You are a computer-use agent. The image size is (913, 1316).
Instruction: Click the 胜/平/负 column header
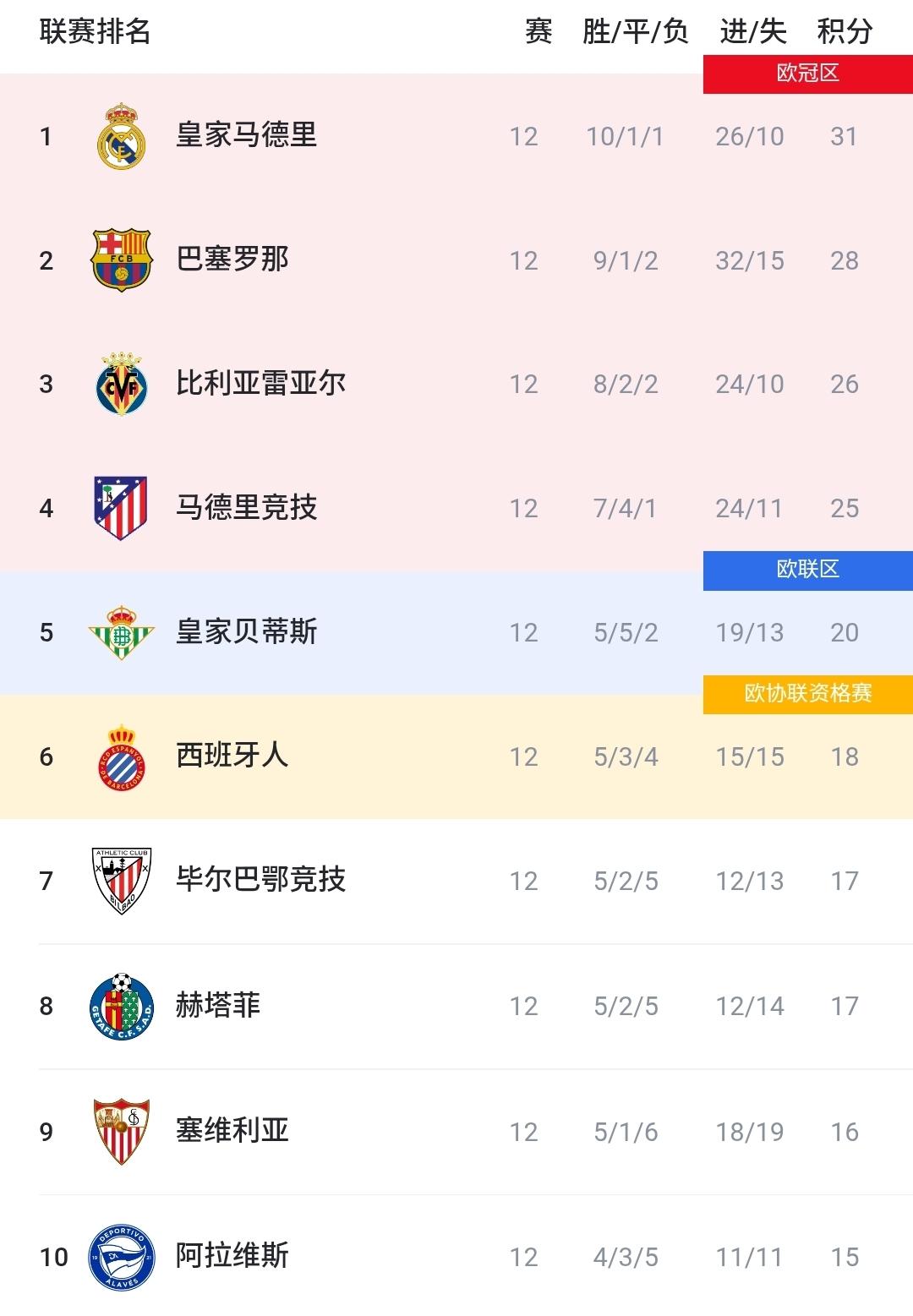[635, 32]
